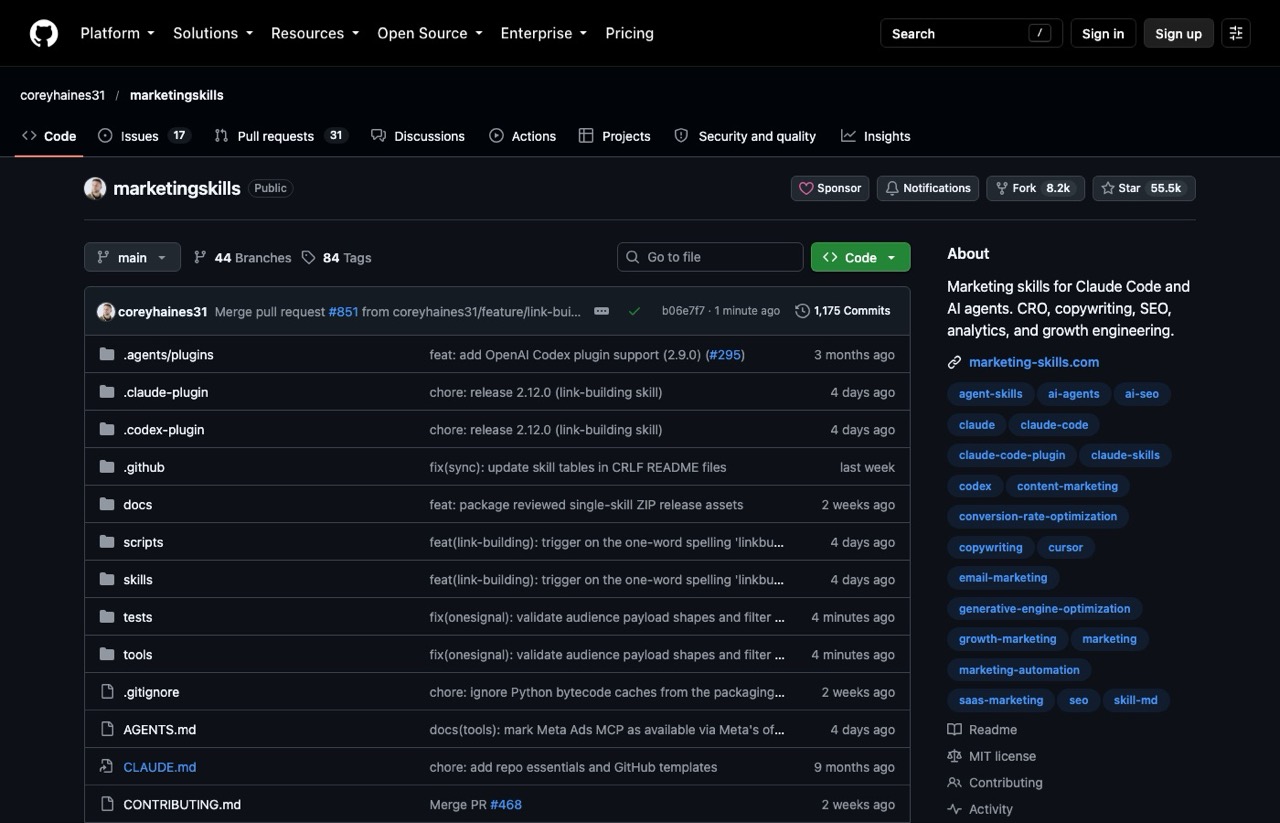Switch to the Pull requests tab
Screen dimensions: 1280x823
click(x=280, y=136)
